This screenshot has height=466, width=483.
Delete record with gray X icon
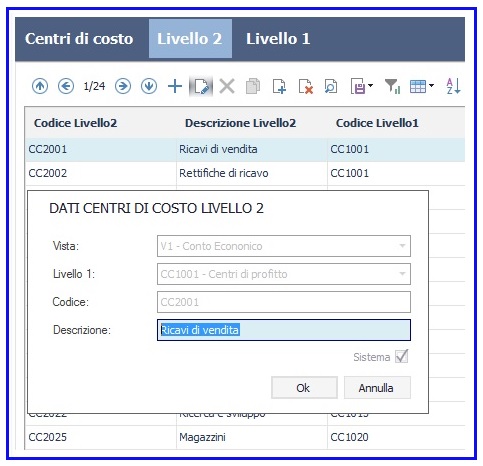coord(227,86)
